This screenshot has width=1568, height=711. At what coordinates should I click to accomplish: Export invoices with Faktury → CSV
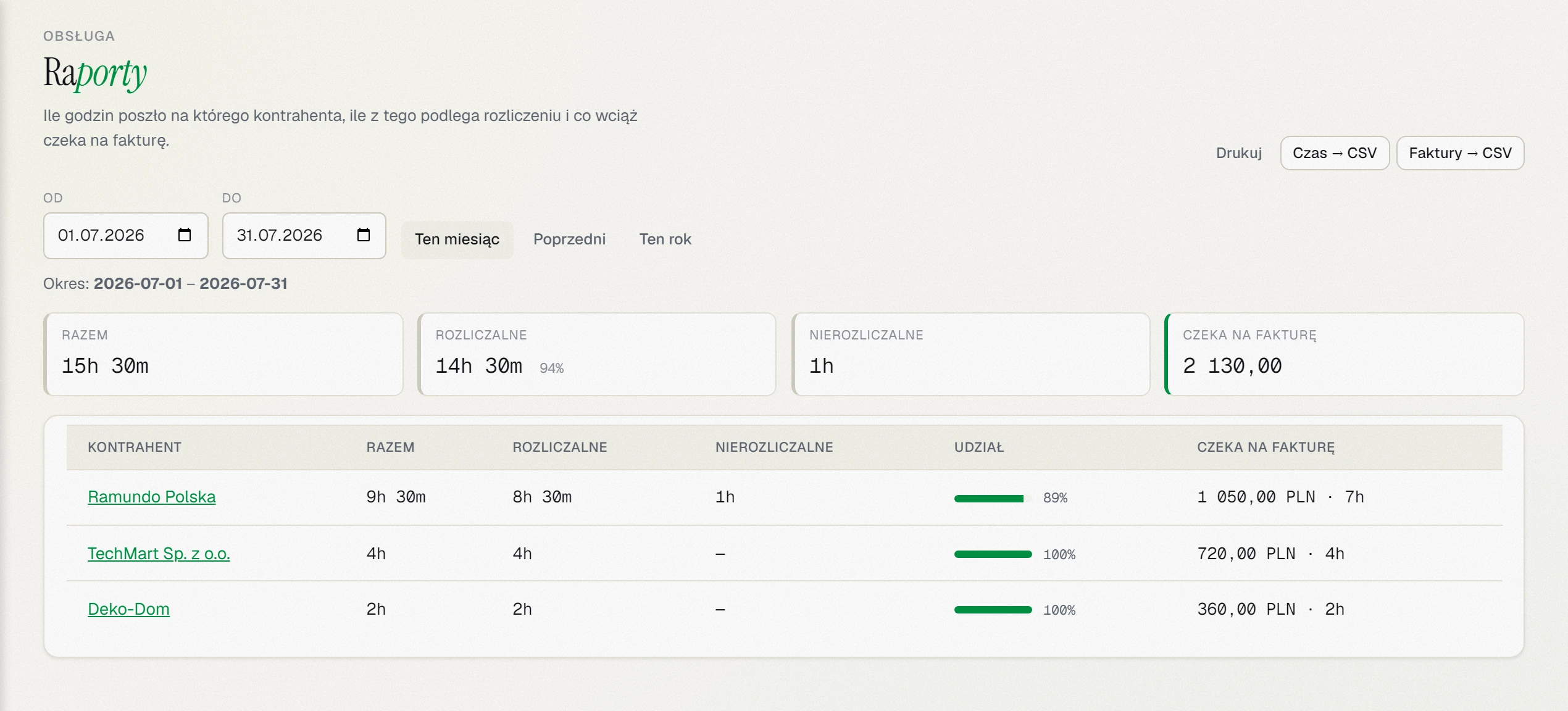1460,153
